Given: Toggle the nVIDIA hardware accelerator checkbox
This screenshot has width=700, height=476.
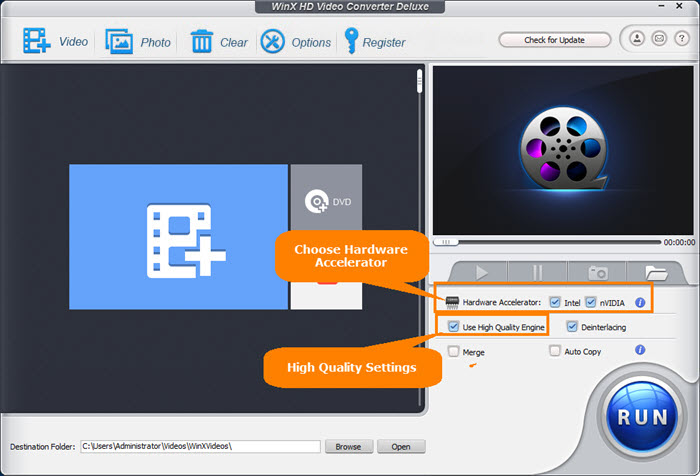Looking at the screenshot, I should click(591, 302).
